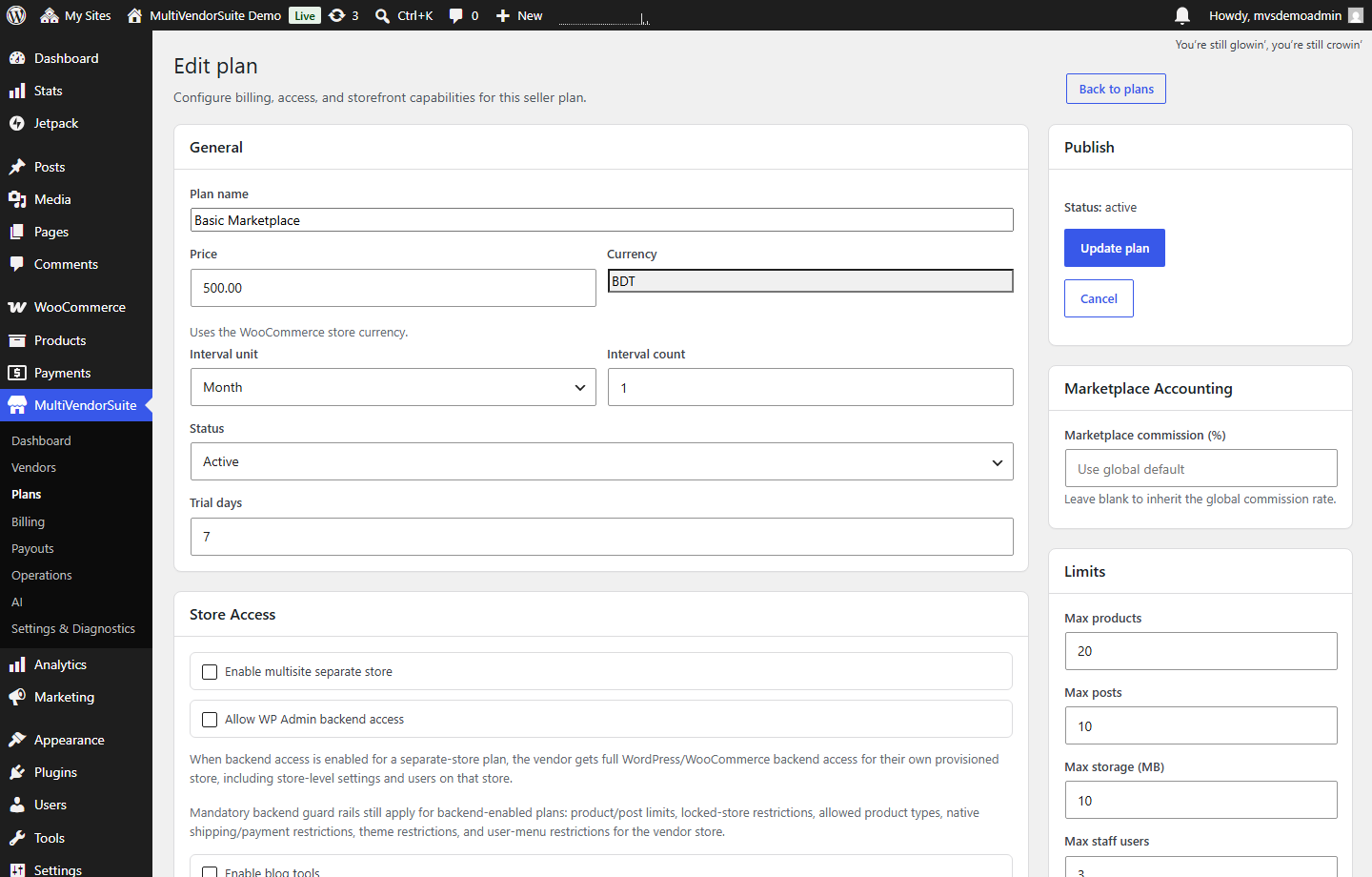Image resolution: width=1372 pixels, height=877 pixels.
Task: Click the Marketing megaphone icon
Action: click(x=17, y=697)
